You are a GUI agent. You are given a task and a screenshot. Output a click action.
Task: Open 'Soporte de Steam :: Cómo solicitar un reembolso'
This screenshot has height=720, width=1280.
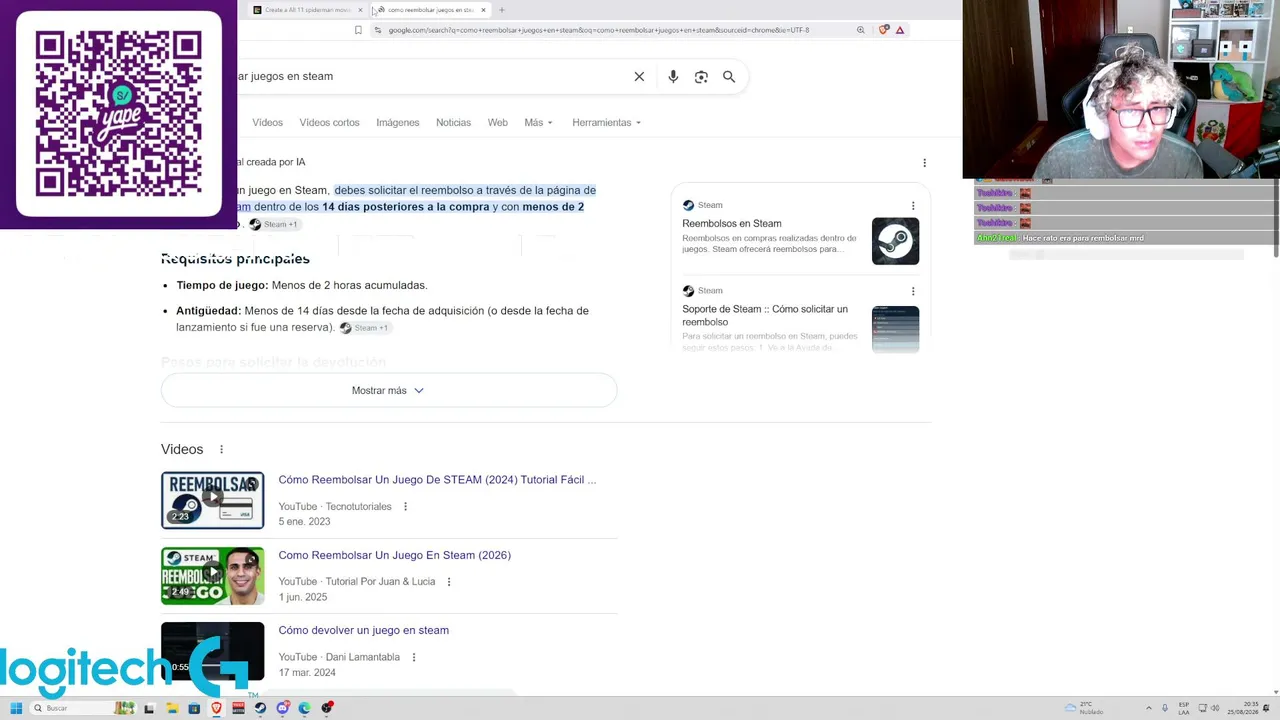coord(765,316)
